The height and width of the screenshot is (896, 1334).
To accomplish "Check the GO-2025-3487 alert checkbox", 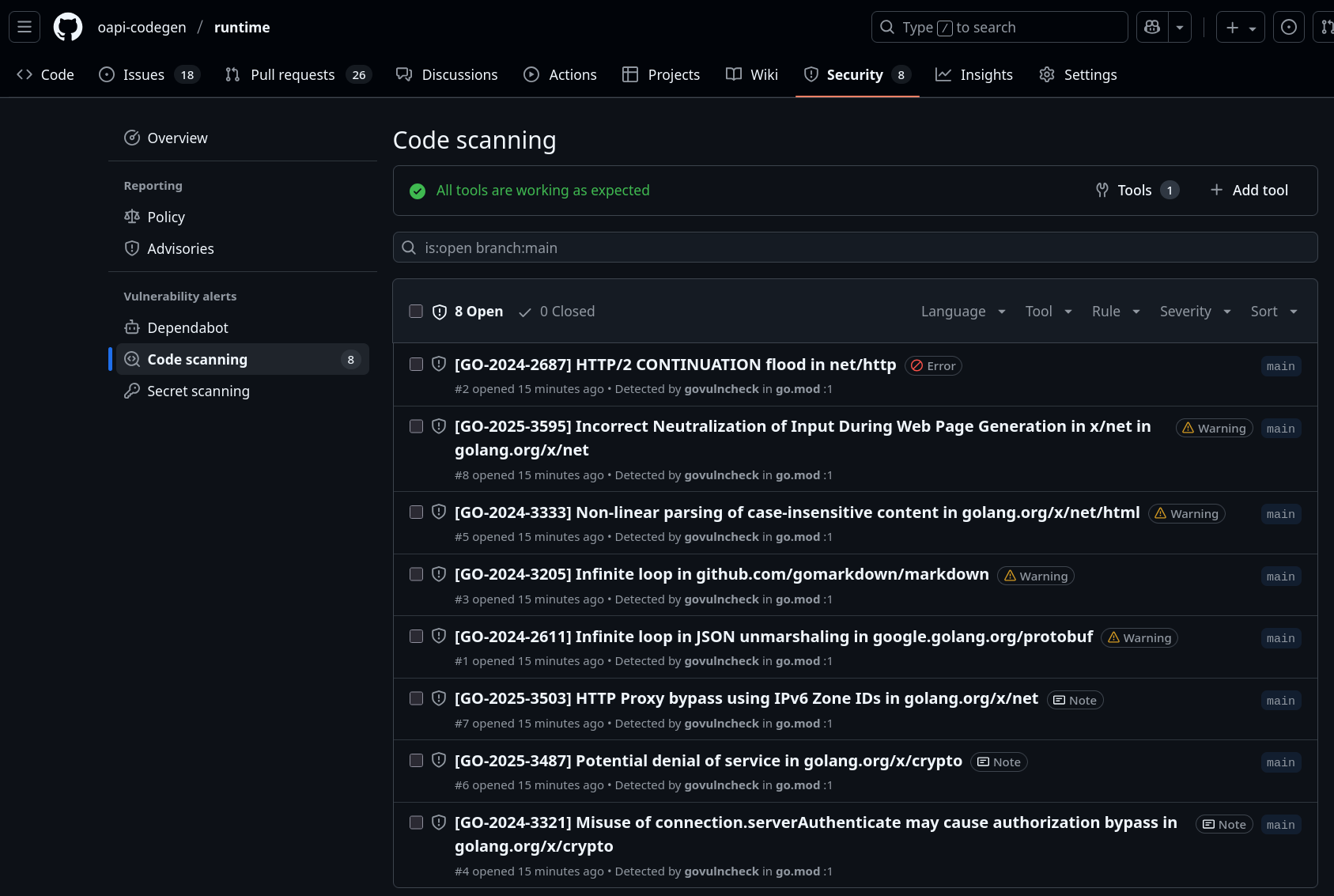I will 416,761.
